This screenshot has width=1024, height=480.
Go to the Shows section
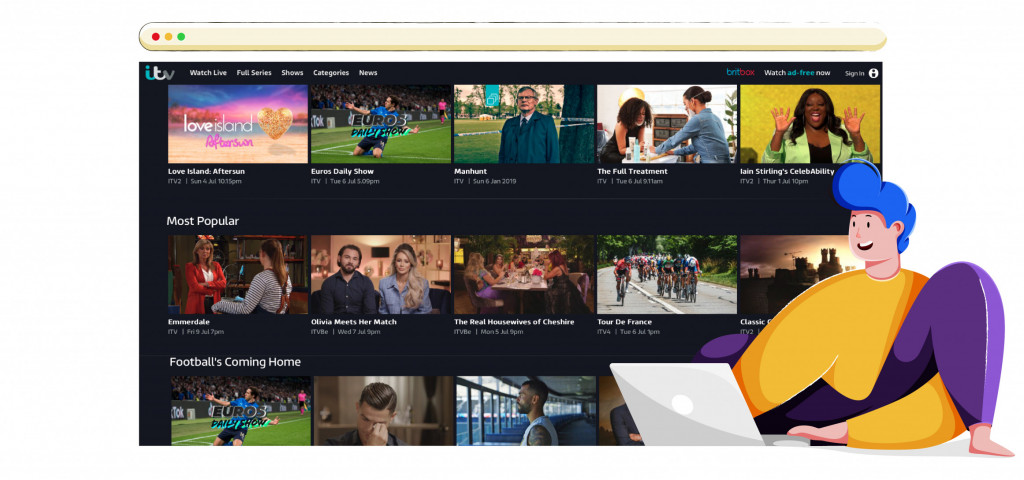(x=292, y=72)
